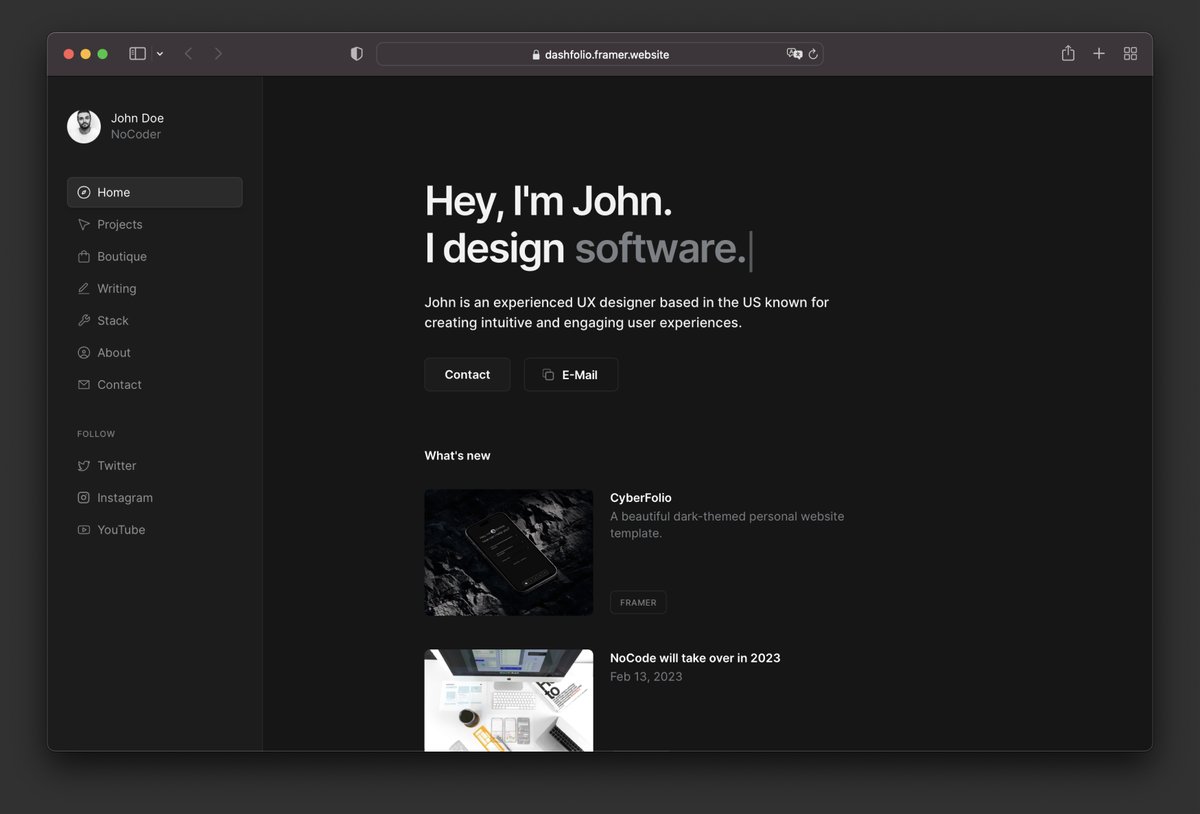Follow the YouTube link
This screenshot has width=1200, height=814.
pos(155,529)
